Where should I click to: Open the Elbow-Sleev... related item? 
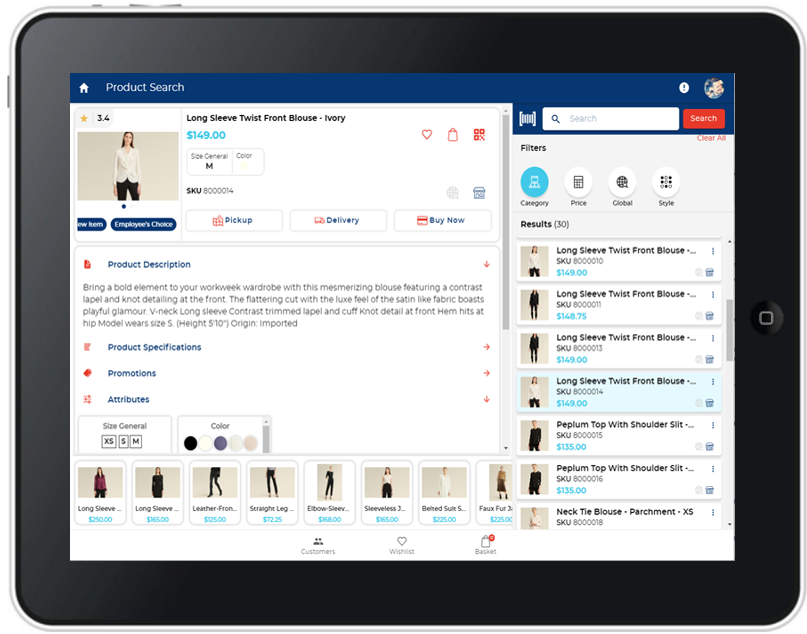pos(329,493)
